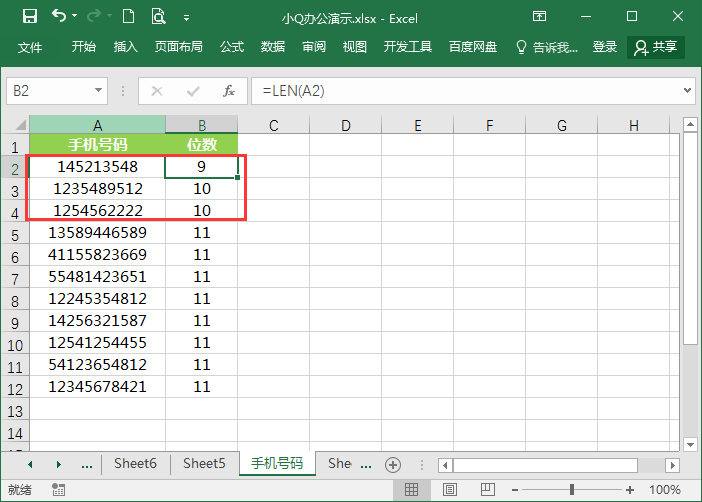
Task: Click the Print Preview icon
Action: click(158, 17)
